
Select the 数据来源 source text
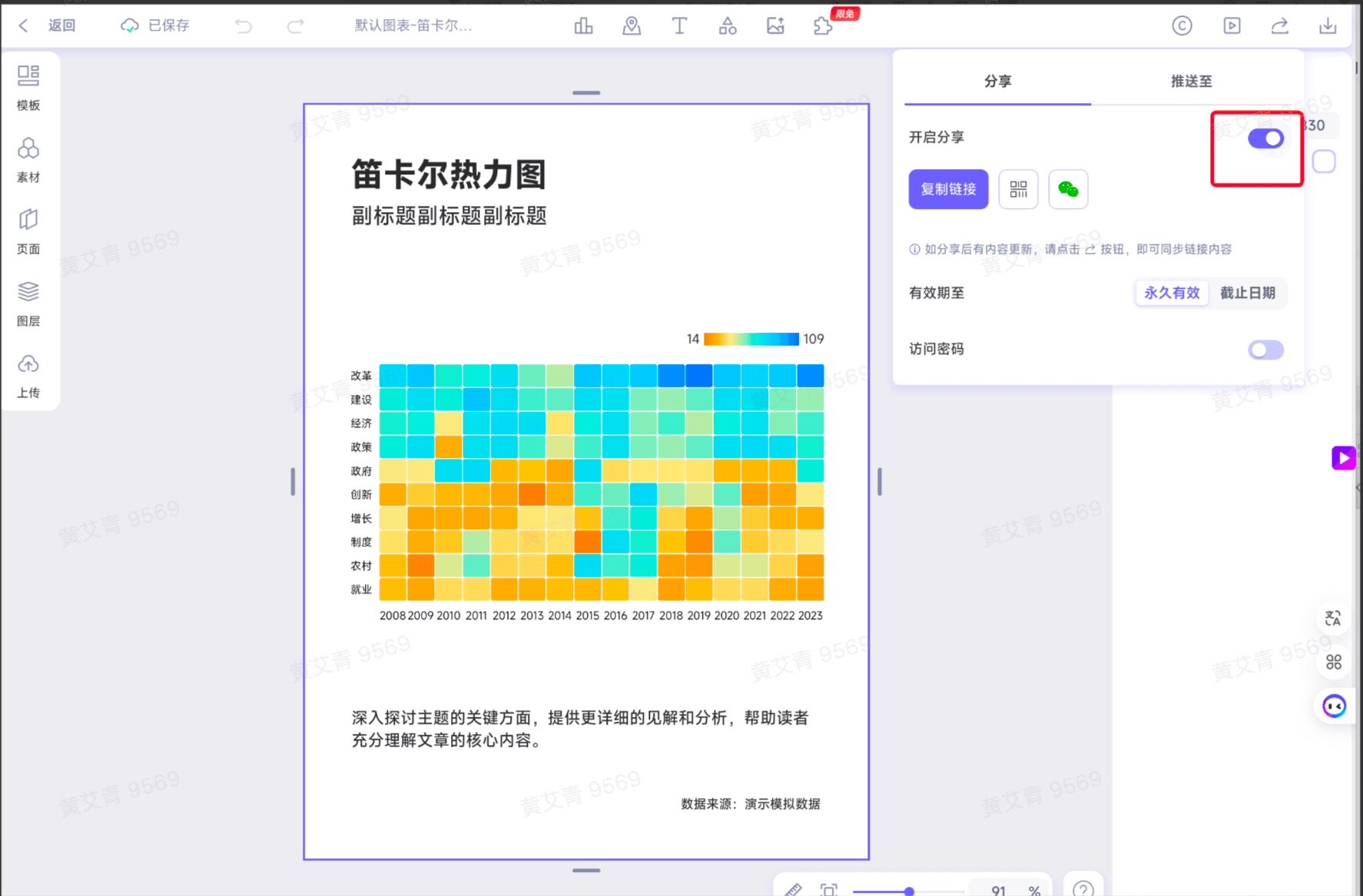[x=750, y=804]
